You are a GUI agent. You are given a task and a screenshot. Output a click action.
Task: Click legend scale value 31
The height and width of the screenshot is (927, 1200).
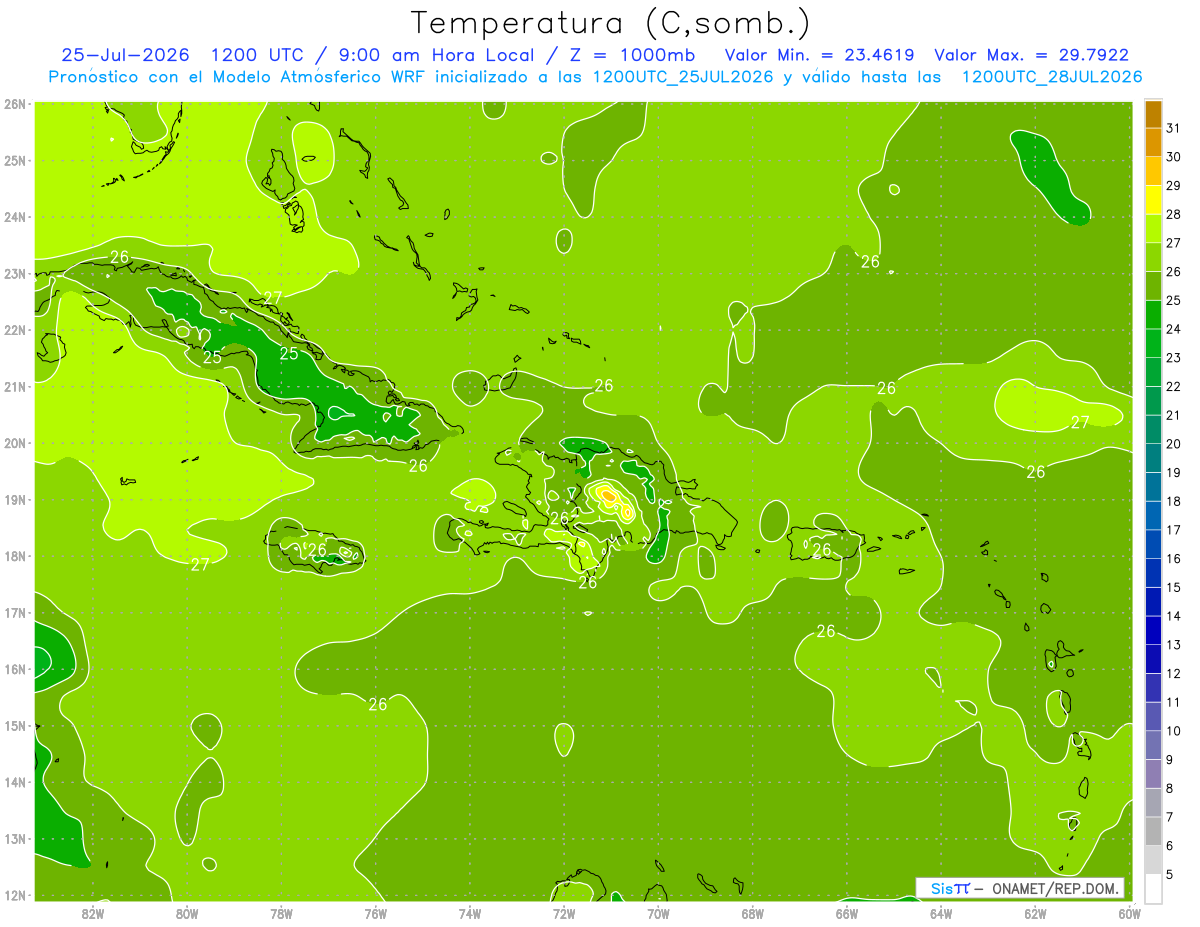pyautogui.click(x=1174, y=128)
